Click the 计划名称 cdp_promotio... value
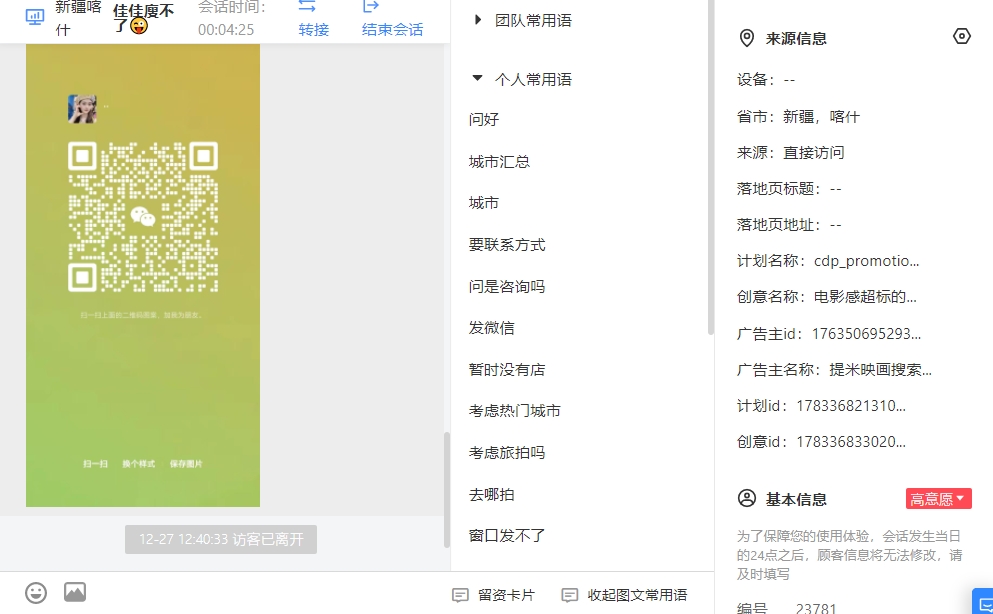Viewport: 993px width, 614px height. [866, 261]
